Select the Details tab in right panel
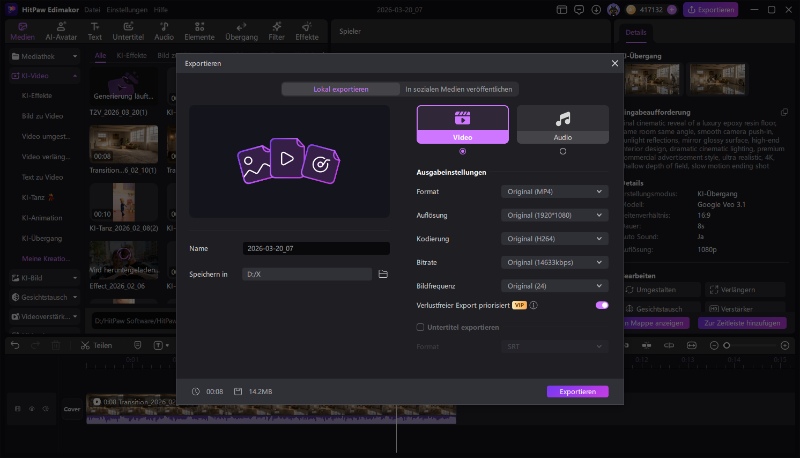This screenshot has width=800, height=458. coord(636,32)
